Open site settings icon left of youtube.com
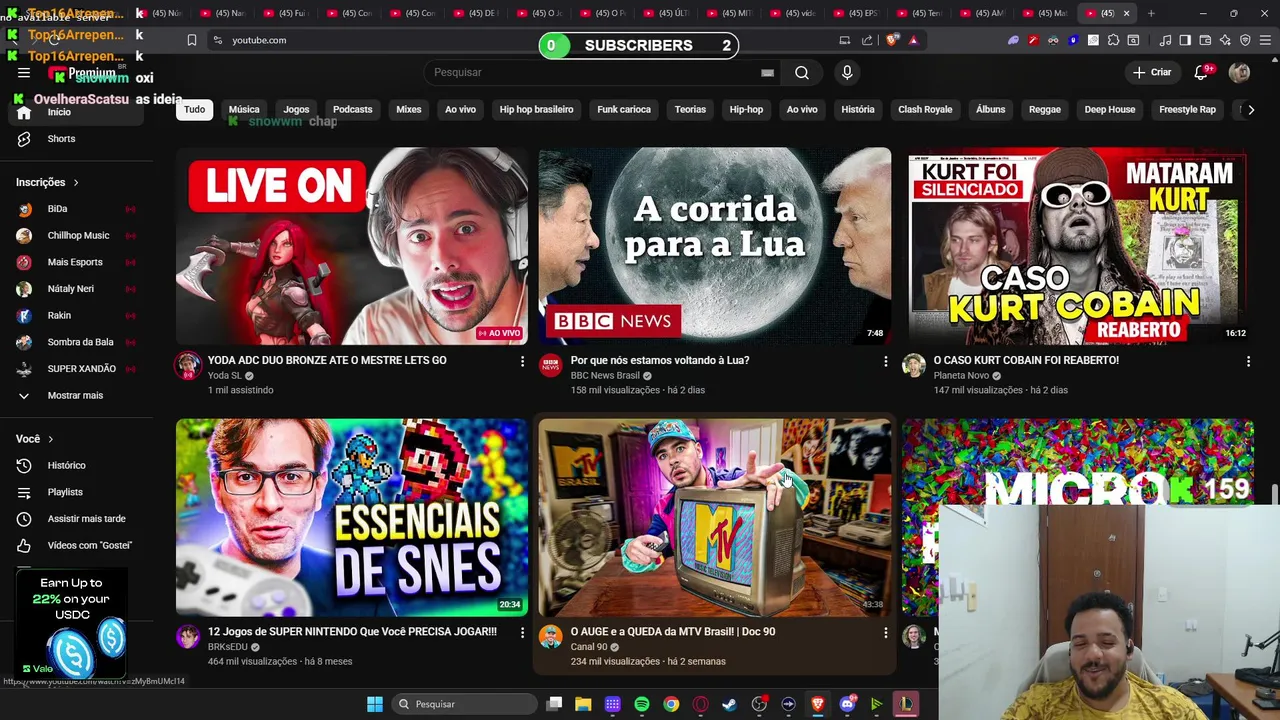This screenshot has width=1280, height=720. pos(217,40)
